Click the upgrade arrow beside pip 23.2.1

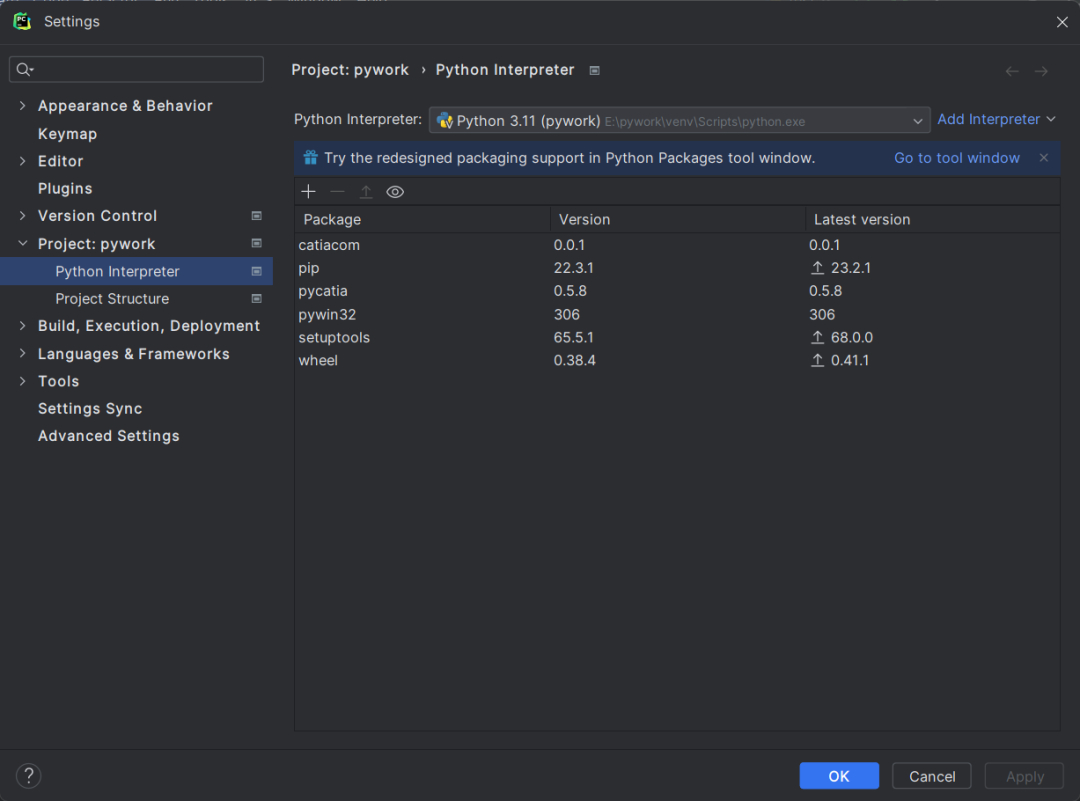click(818, 268)
